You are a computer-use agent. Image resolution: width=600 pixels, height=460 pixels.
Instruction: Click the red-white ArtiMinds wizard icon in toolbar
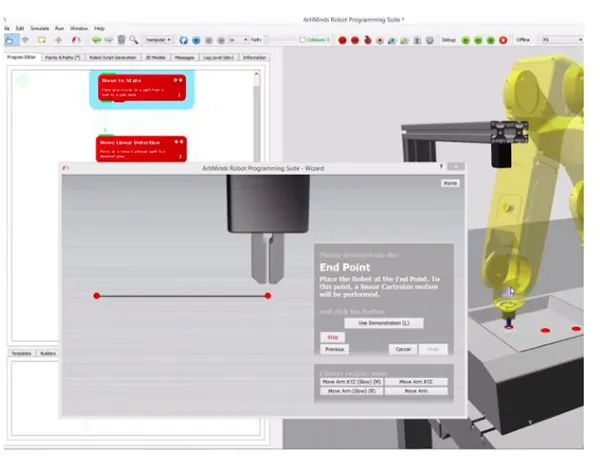76,40
